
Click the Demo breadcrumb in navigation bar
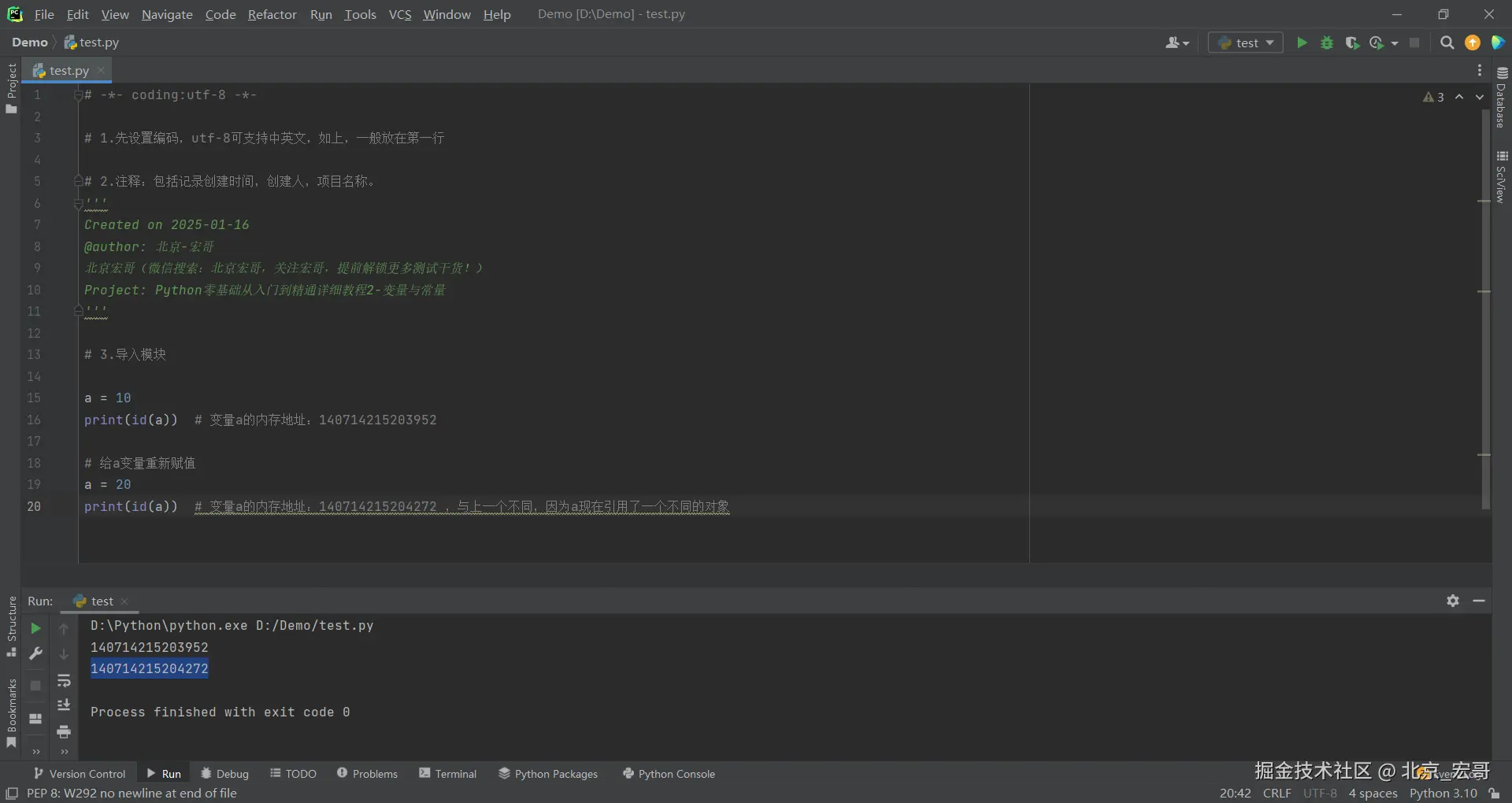pyautogui.click(x=30, y=43)
